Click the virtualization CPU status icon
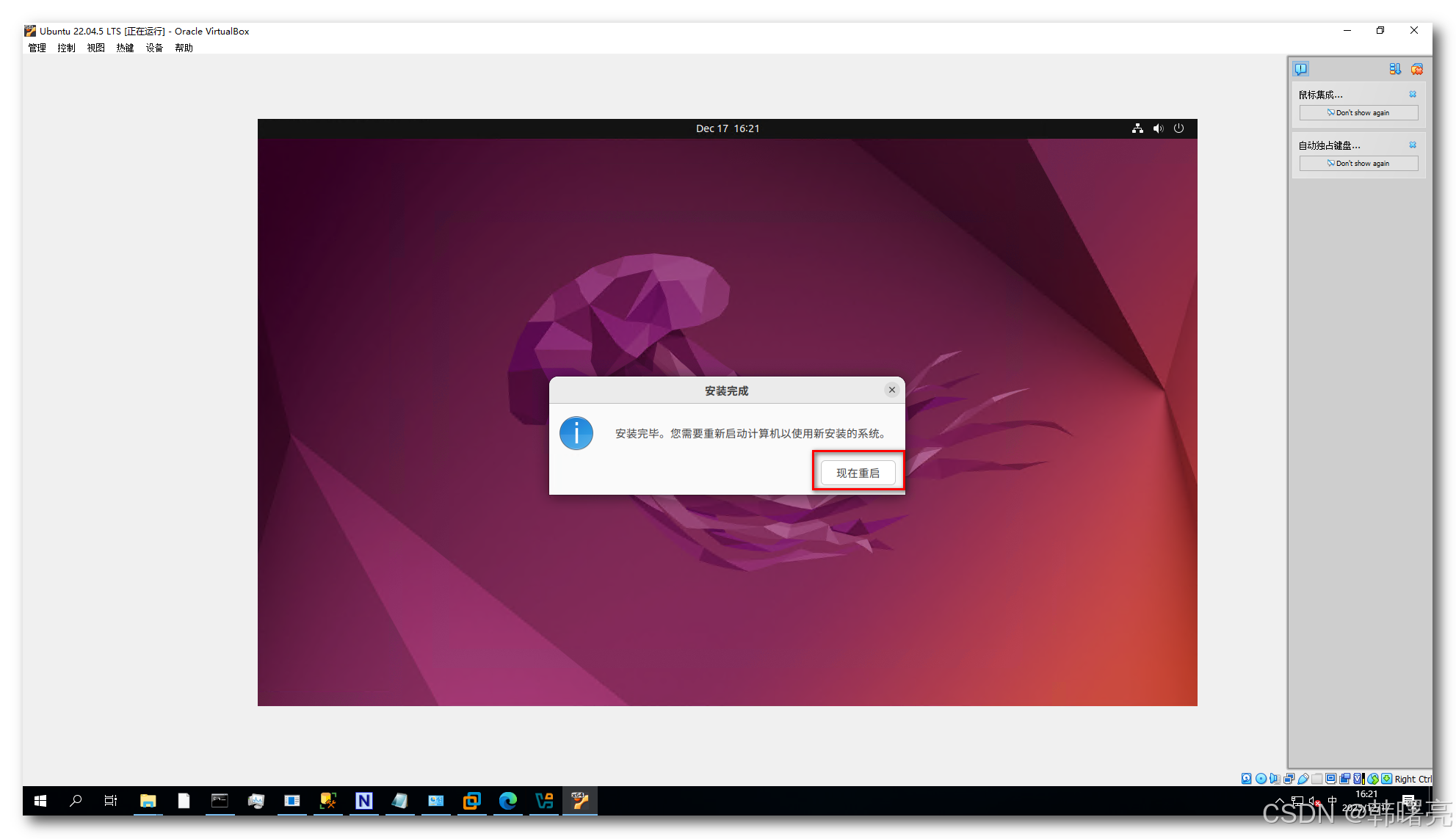1456x839 pixels. tap(1359, 779)
